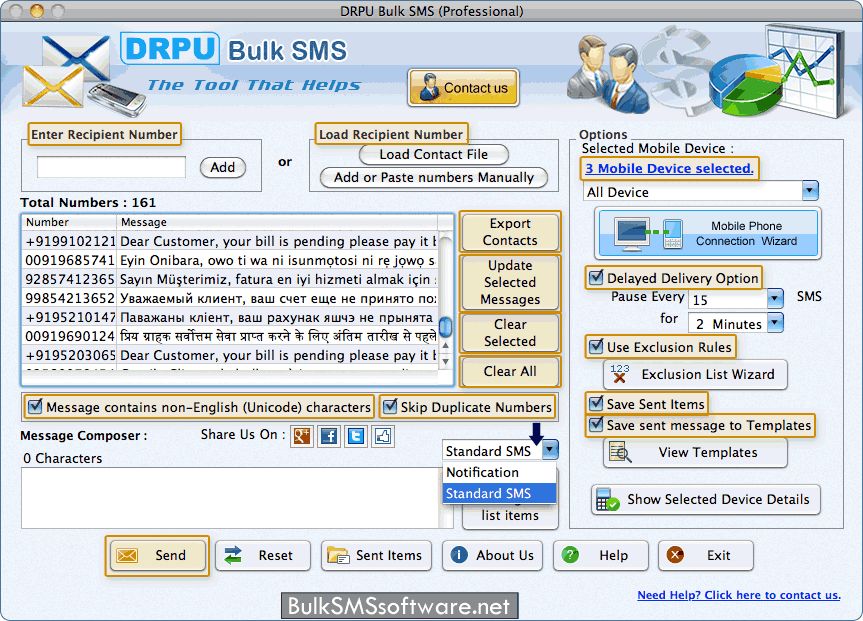Screen dimensions: 863x621
Task: Click Export Contacts
Action: (x=510, y=232)
